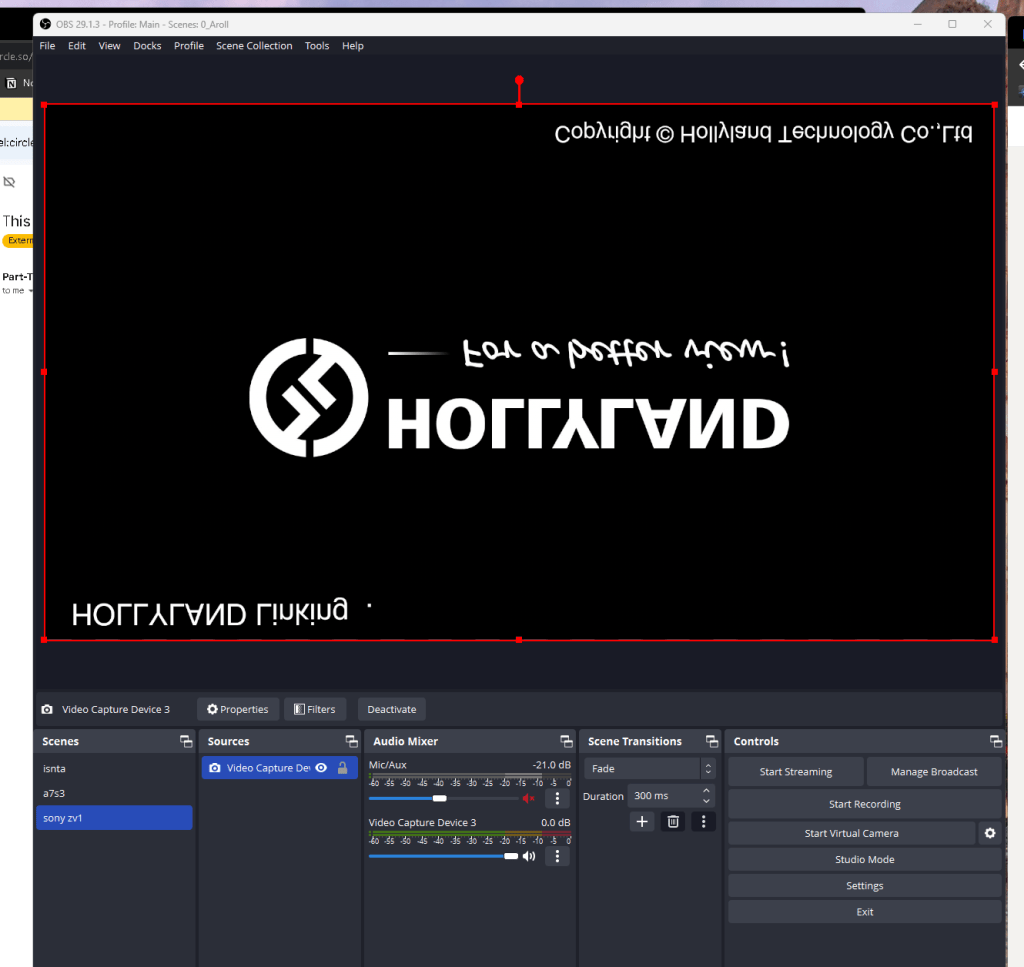
Task: Open the Fade transition dropdown
Action: pyautogui.click(x=649, y=769)
